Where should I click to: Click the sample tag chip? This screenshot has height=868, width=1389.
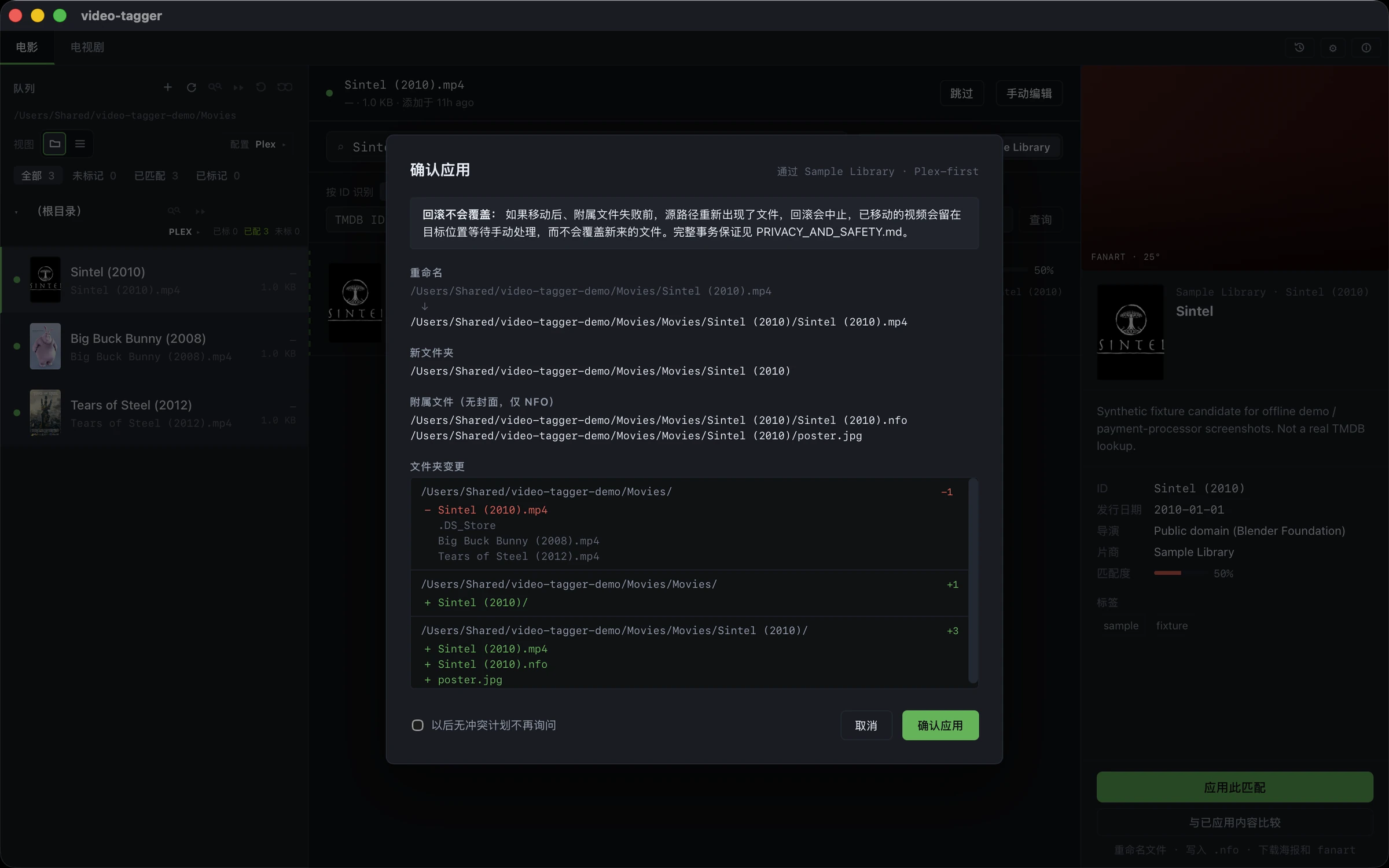pos(1120,626)
